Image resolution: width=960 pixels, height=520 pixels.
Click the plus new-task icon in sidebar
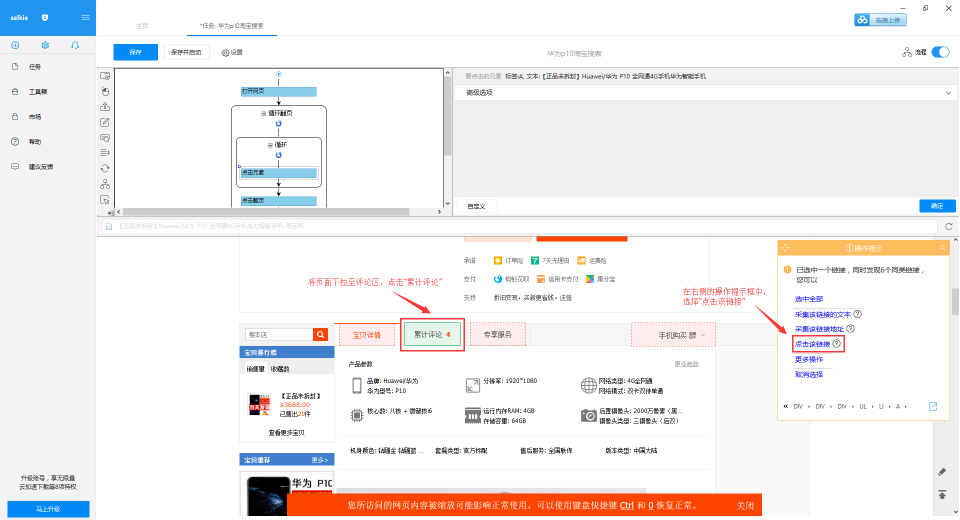[15, 45]
